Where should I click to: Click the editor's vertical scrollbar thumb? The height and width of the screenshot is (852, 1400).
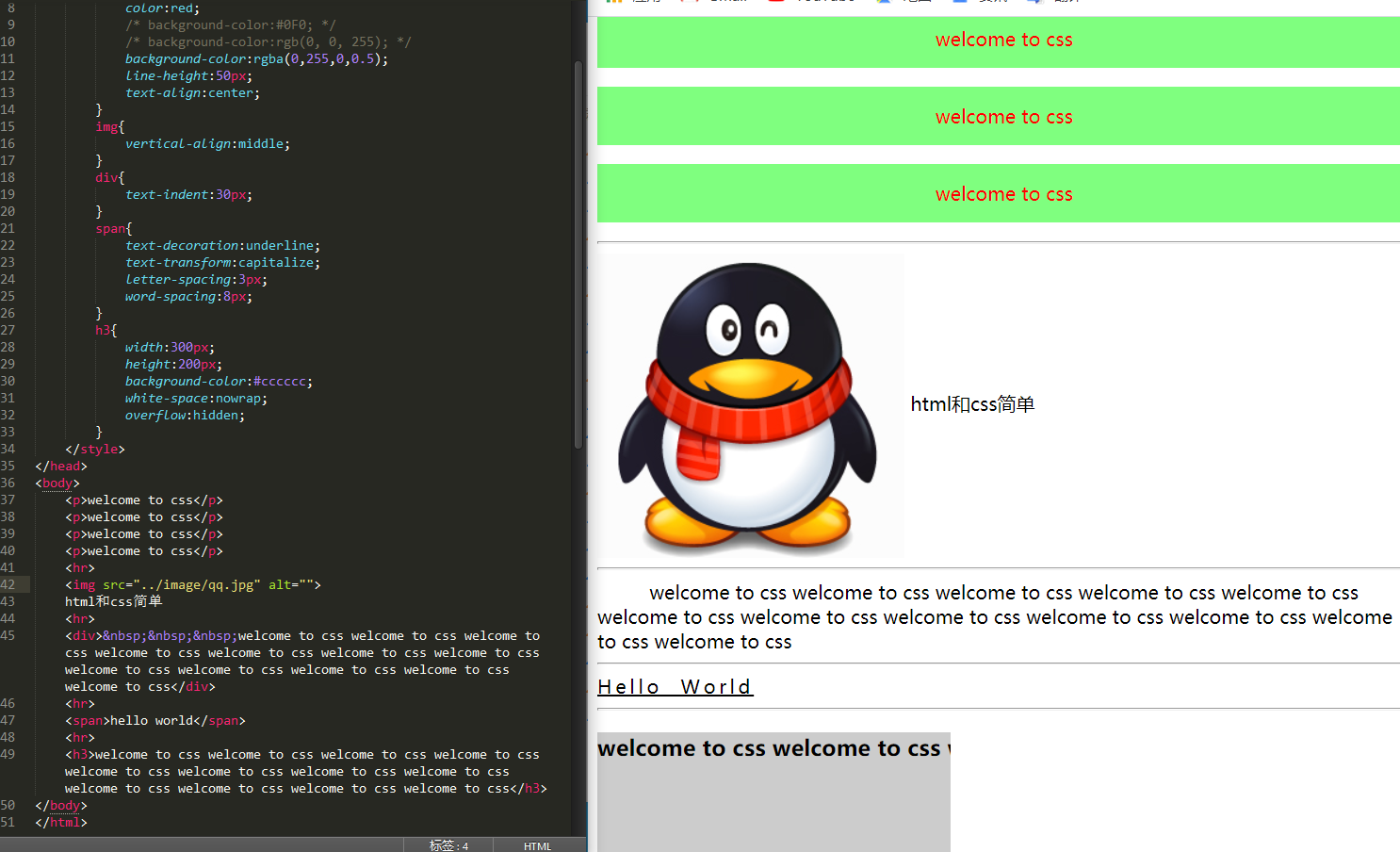tap(578, 254)
